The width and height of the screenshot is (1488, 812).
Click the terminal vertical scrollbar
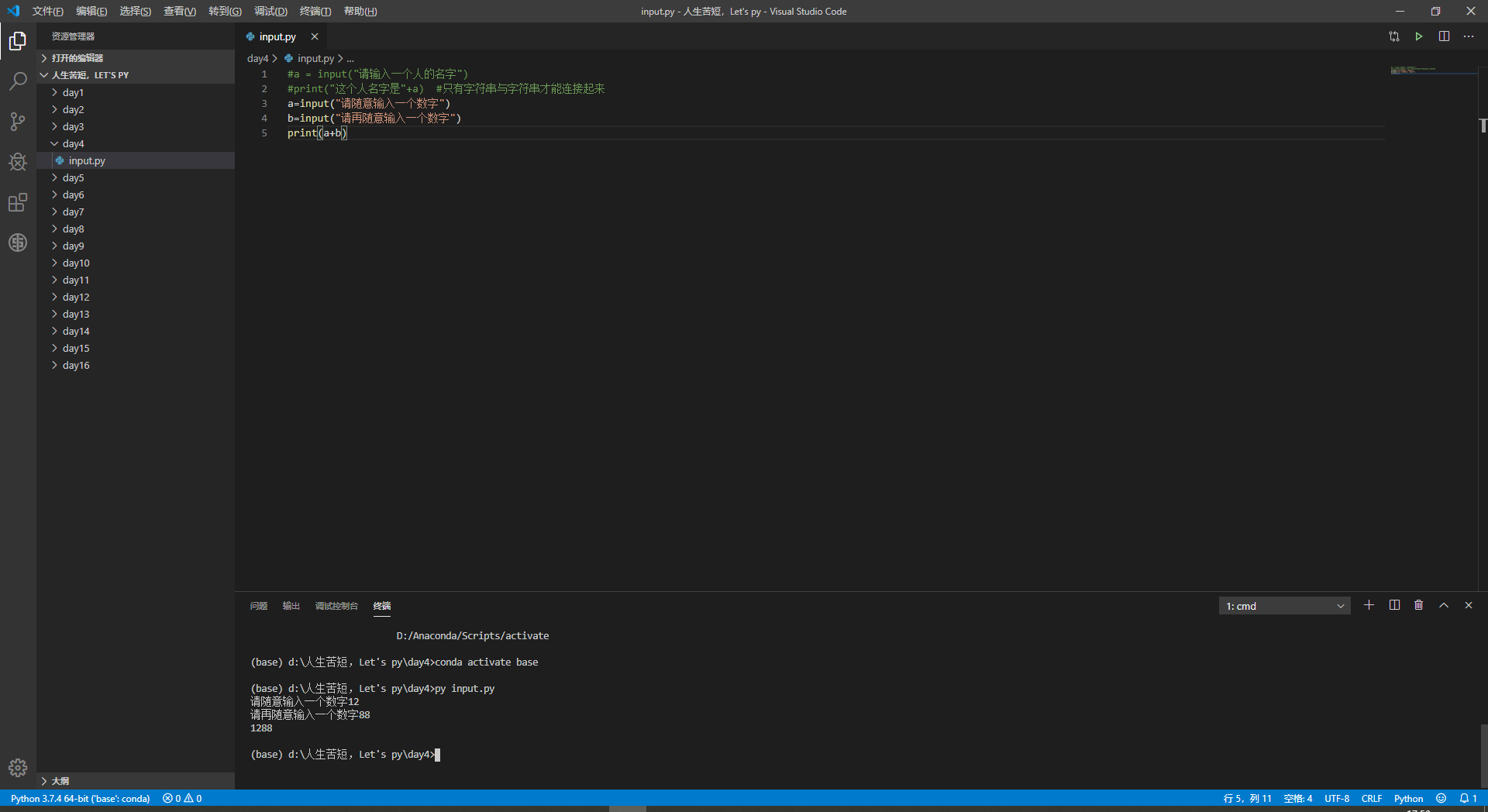[1483, 755]
